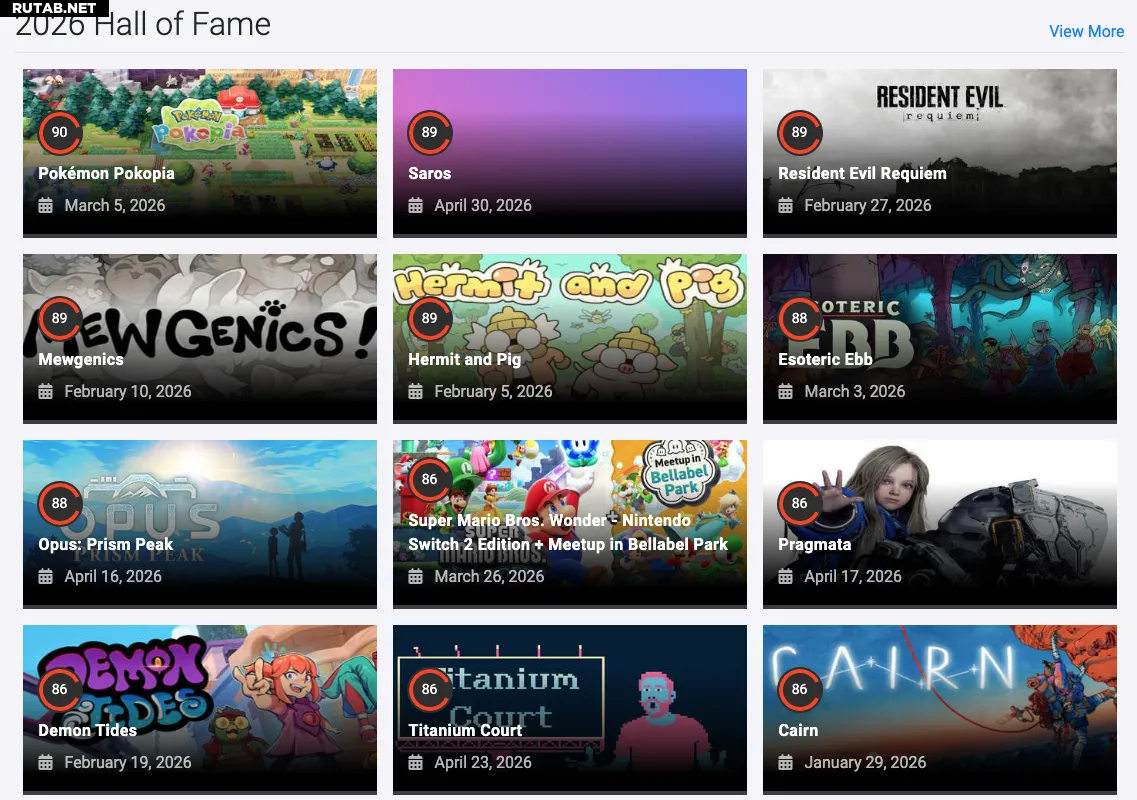The image size is (1137, 800).
Task: Open the View More link
Action: [1086, 31]
